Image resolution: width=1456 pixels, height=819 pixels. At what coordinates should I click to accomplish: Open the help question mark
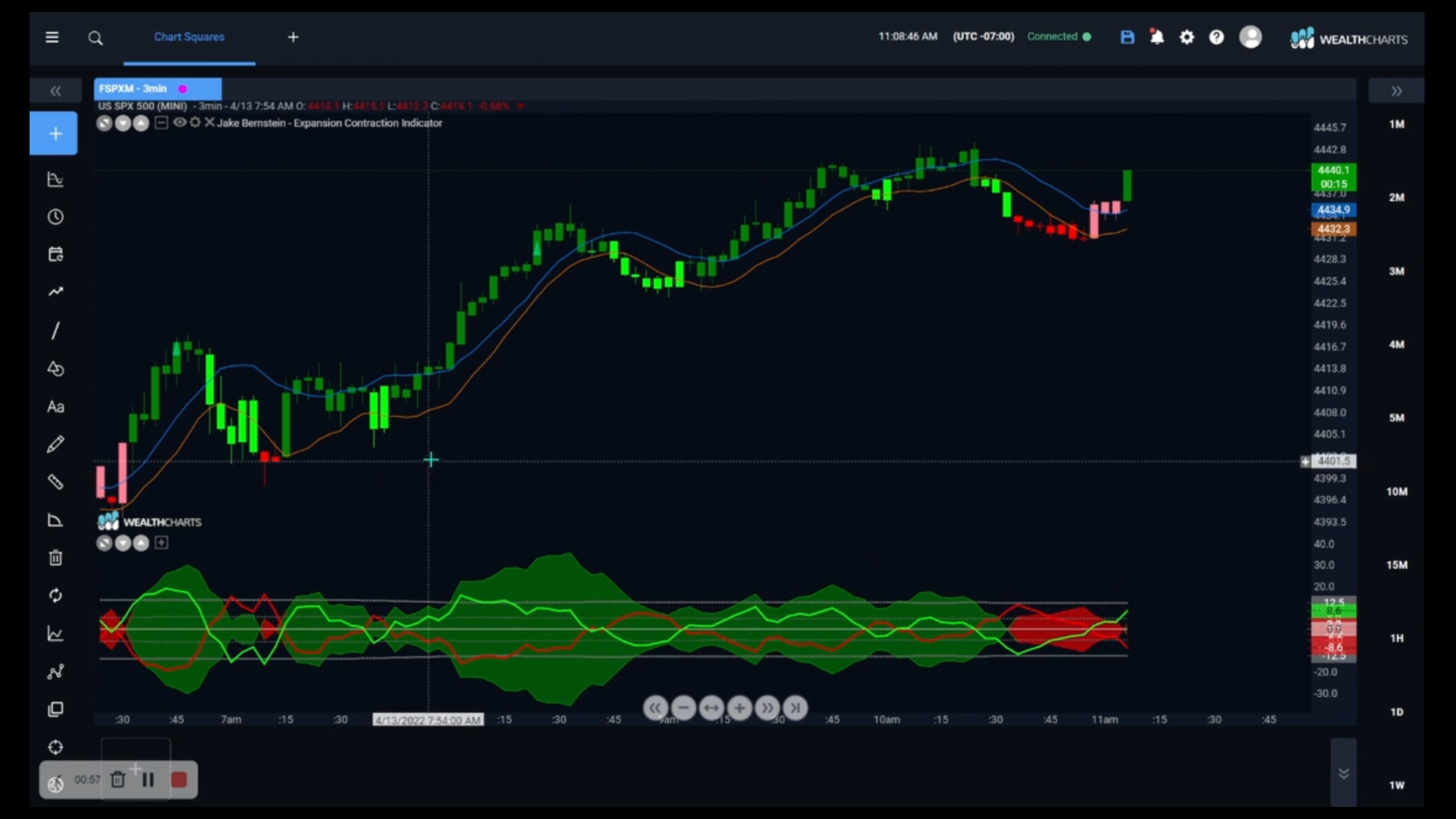pyautogui.click(x=1216, y=37)
